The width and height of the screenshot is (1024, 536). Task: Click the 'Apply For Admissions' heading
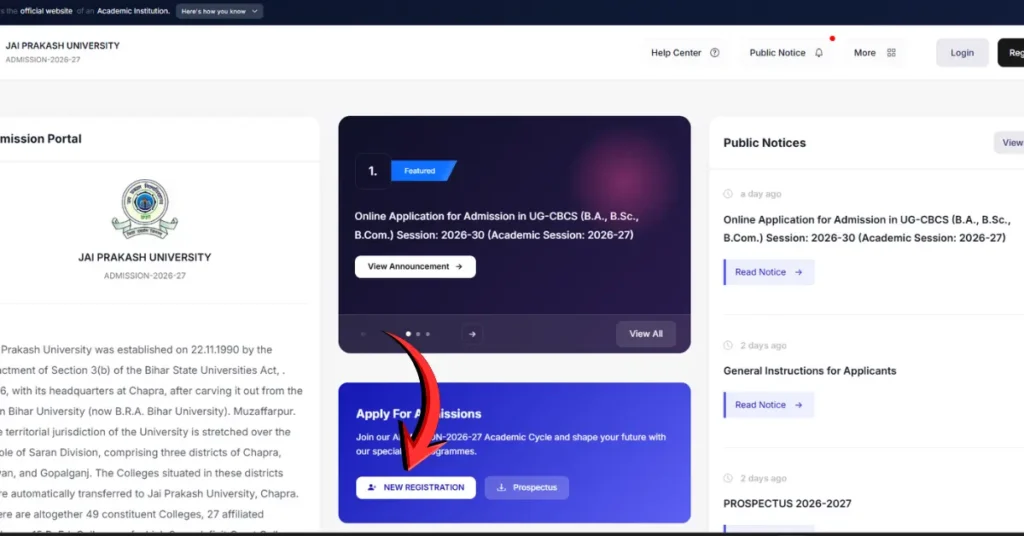(x=419, y=414)
